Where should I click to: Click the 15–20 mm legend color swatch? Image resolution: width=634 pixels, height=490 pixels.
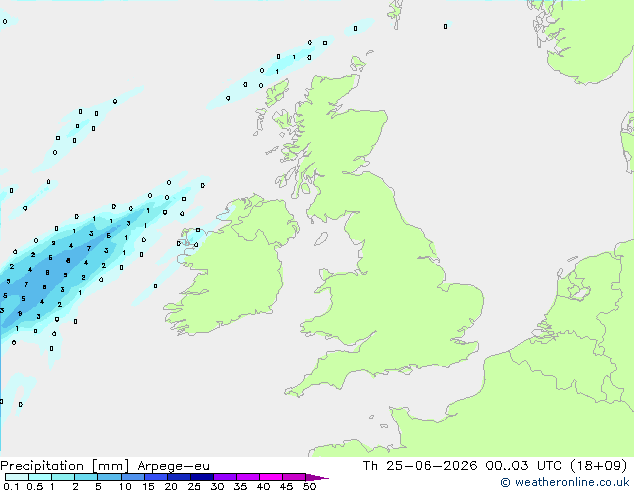click(156, 477)
